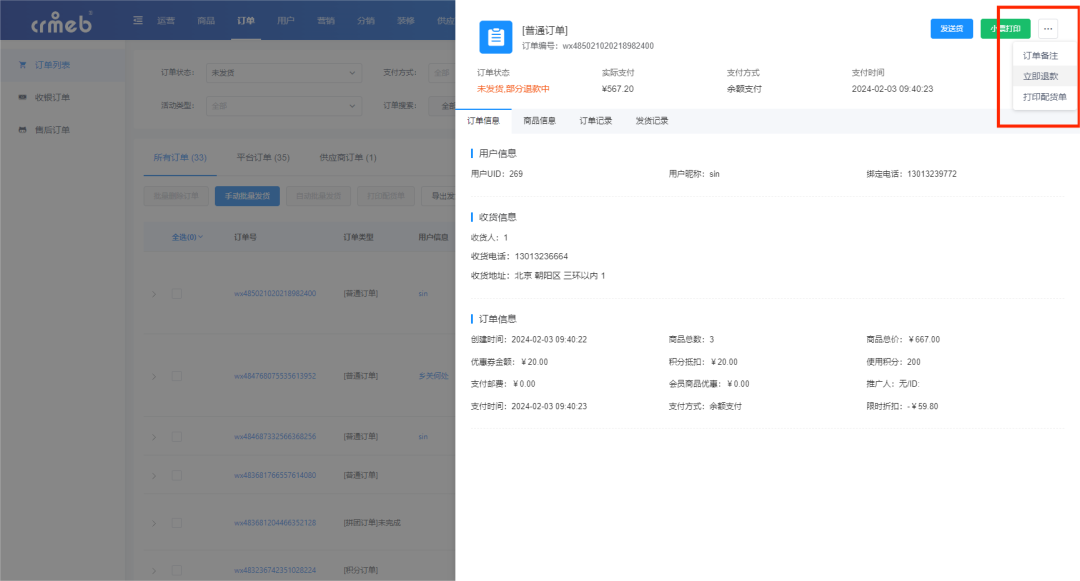Screen dimensions: 1080x581
Task: Open the 用户 top navigation item
Action: point(286,21)
